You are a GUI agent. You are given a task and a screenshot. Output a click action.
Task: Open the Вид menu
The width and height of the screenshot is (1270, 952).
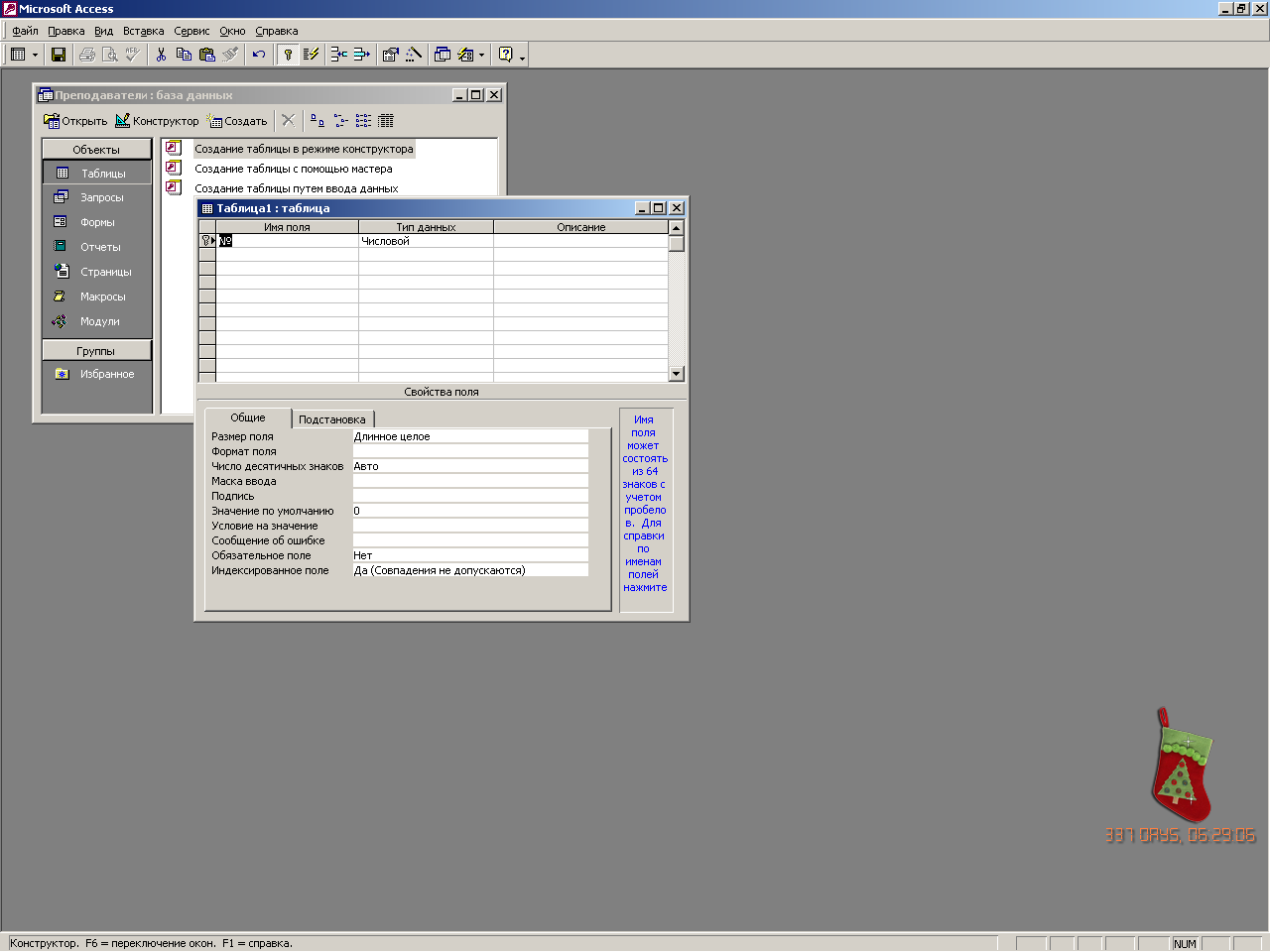tap(104, 31)
